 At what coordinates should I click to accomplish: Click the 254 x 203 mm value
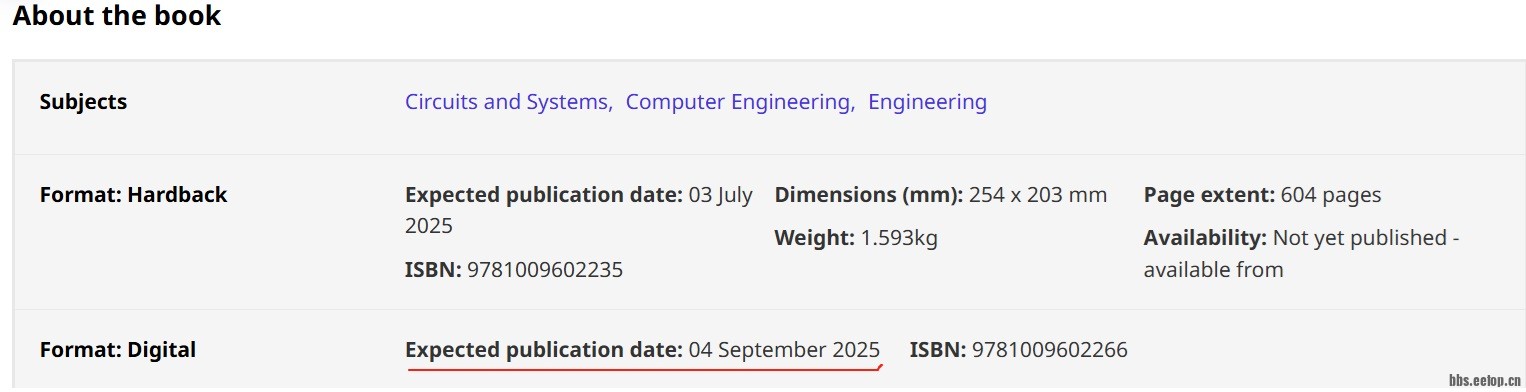[x=1038, y=195]
